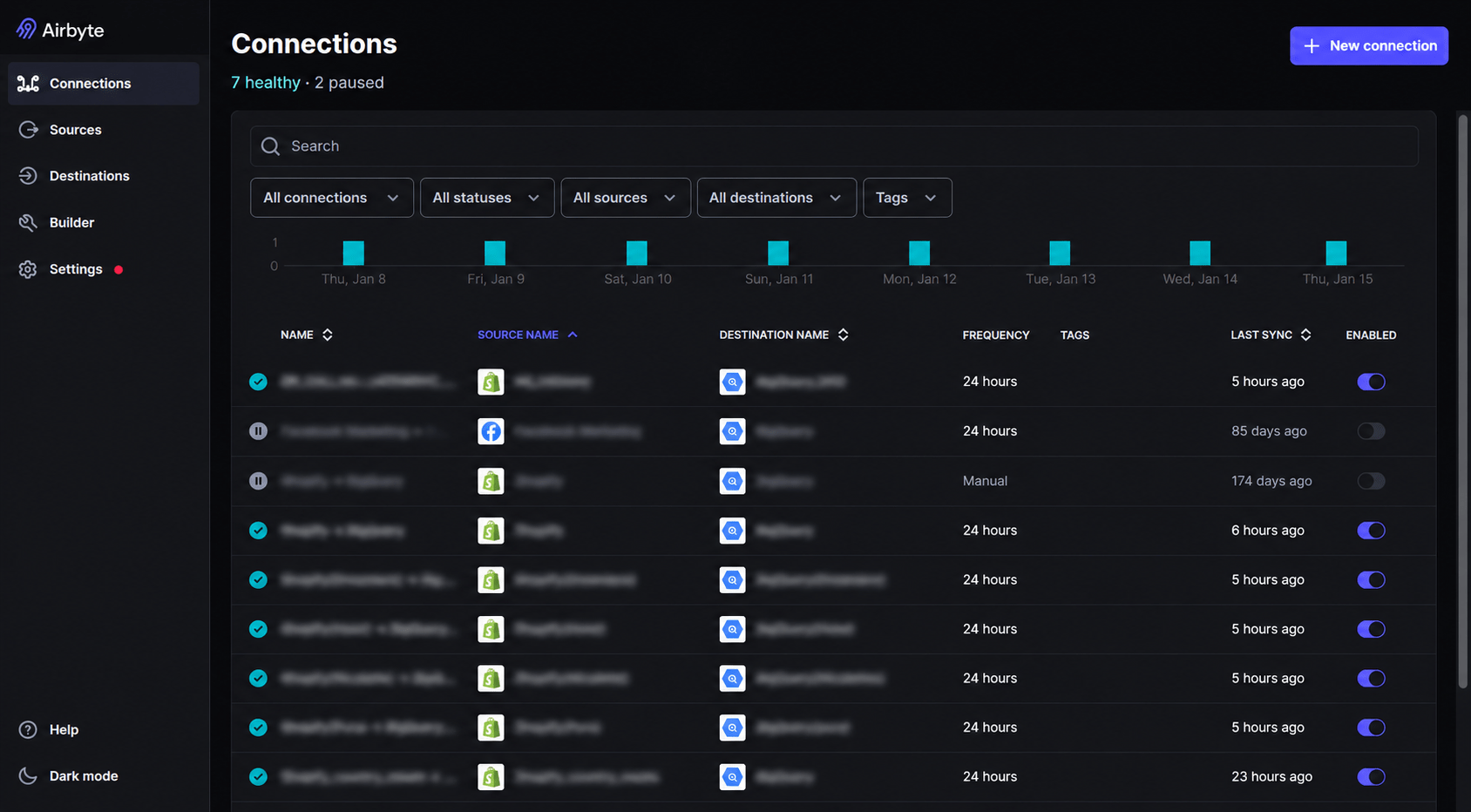Click the Airbyte logo
Viewport: 1471px width, 812px height.
pyautogui.click(x=60, y=30)
